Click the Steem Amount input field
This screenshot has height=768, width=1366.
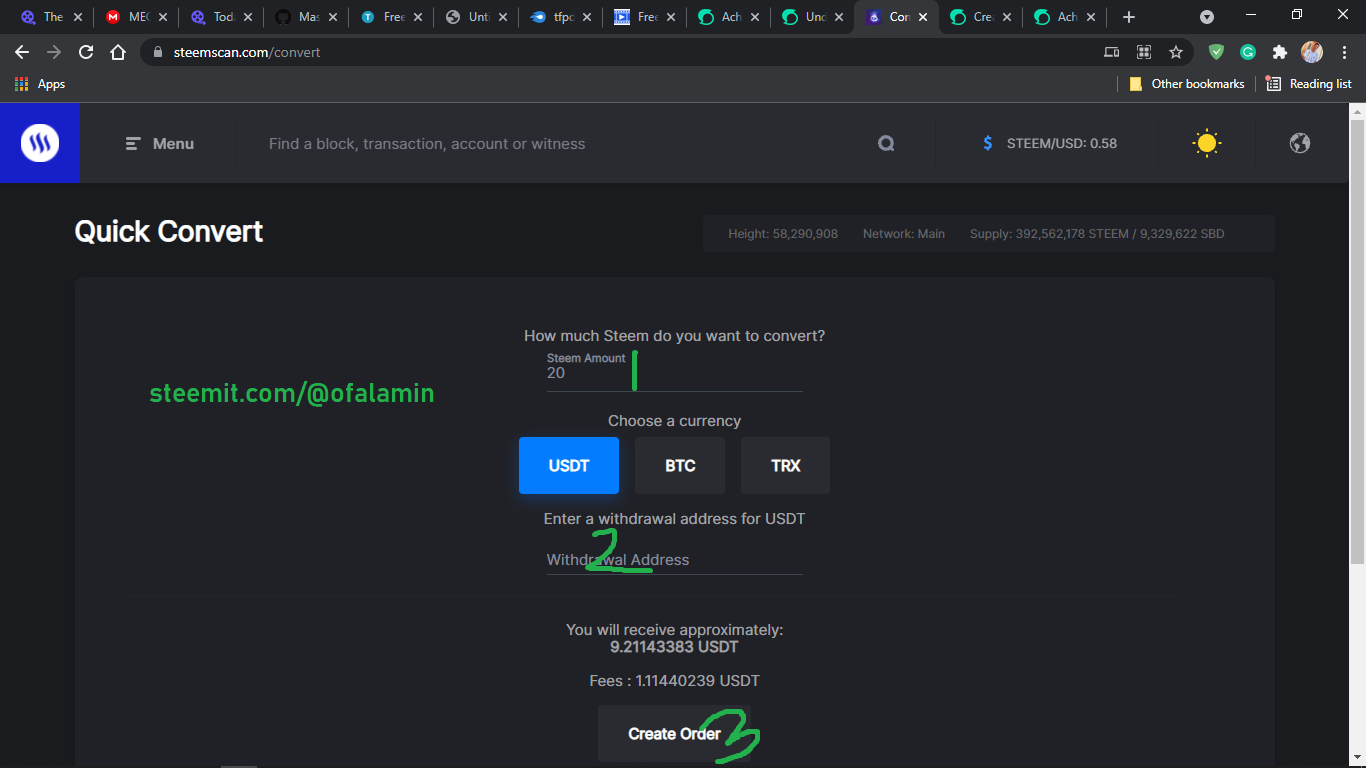pos(674,372)
